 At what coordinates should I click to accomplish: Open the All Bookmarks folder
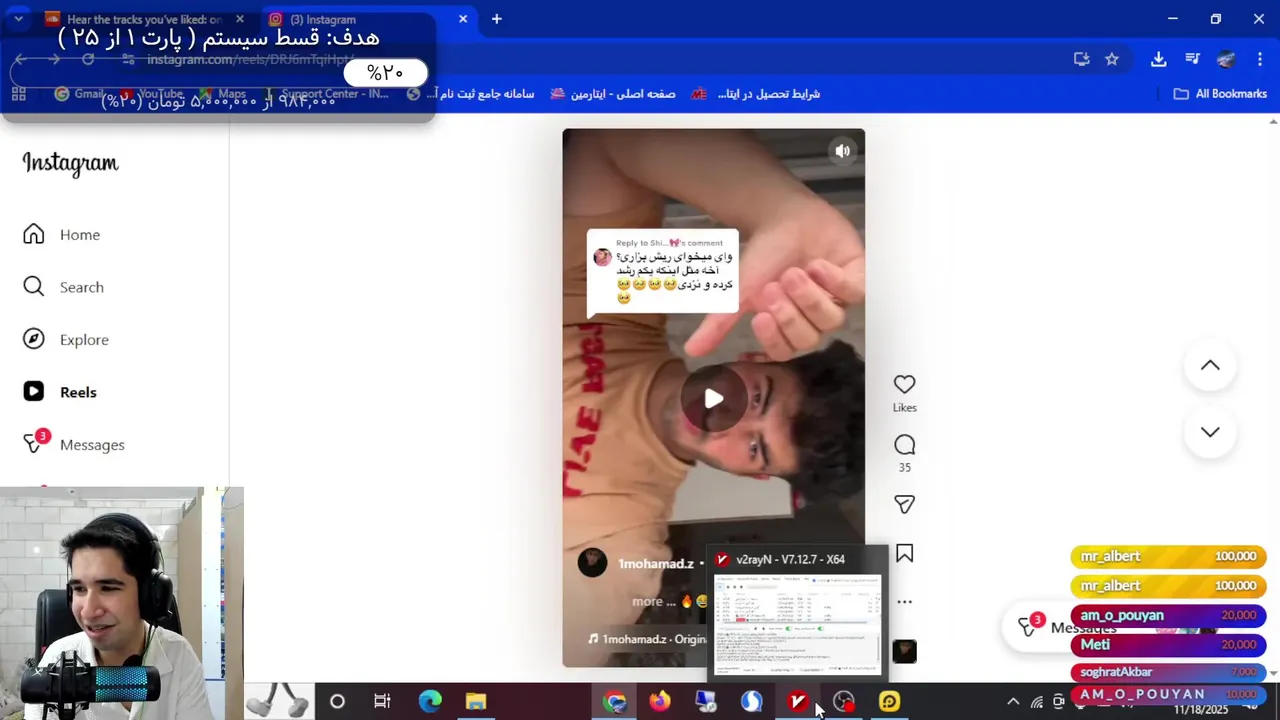tap(1220, 93)
